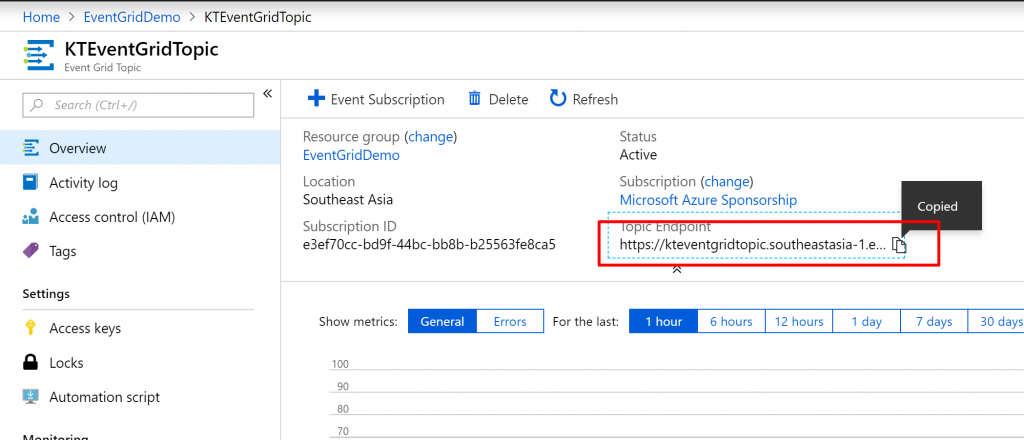This screenshot has width=1024, height=440.
Task: Click the Settings section header
Action: (46, 294)
